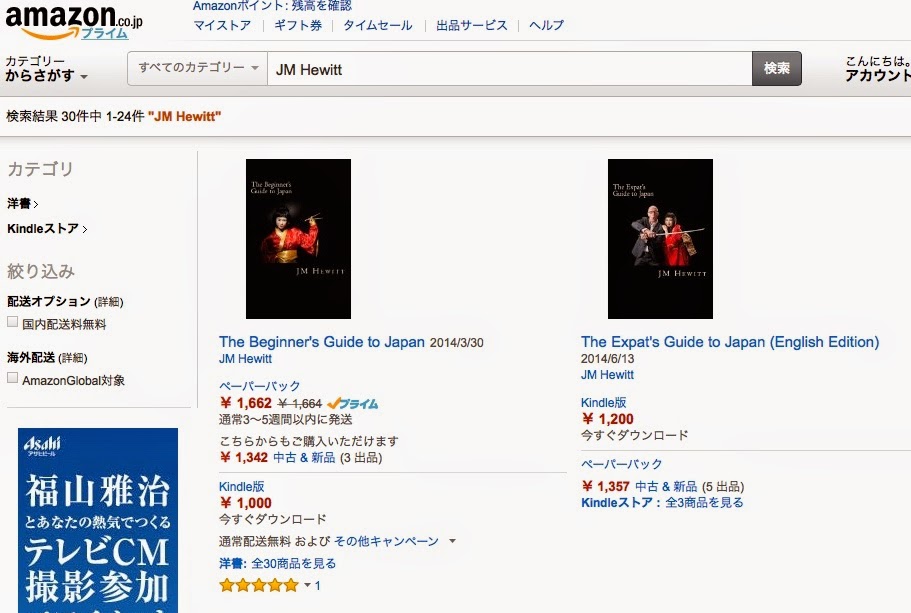Click the search box containing JM Hewitt

510,69
